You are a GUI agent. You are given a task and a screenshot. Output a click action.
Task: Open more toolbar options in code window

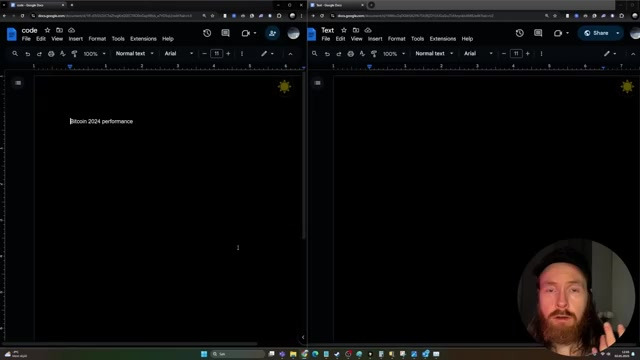click(x=242, y=53)
